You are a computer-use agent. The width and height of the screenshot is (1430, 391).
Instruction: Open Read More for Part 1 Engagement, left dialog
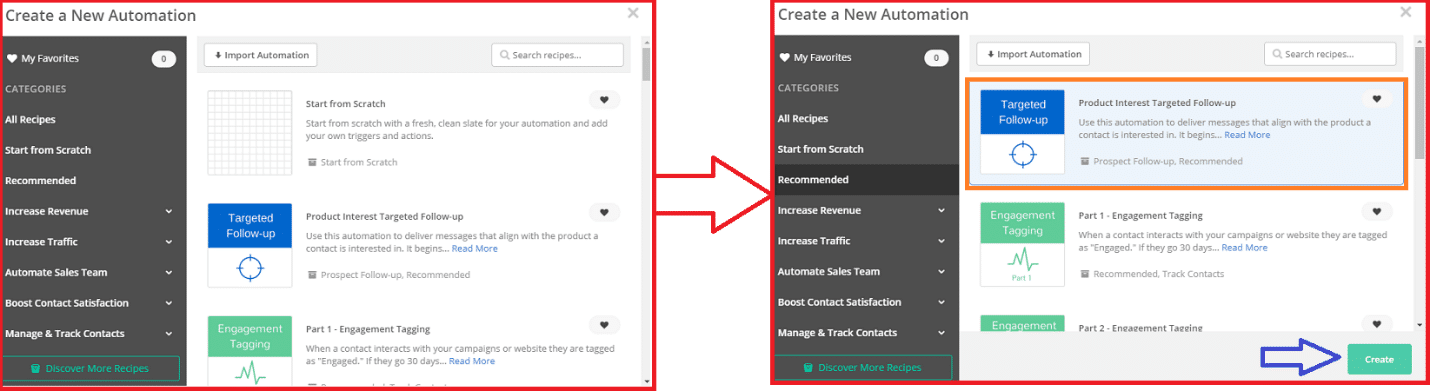click(x=472, y=361)
